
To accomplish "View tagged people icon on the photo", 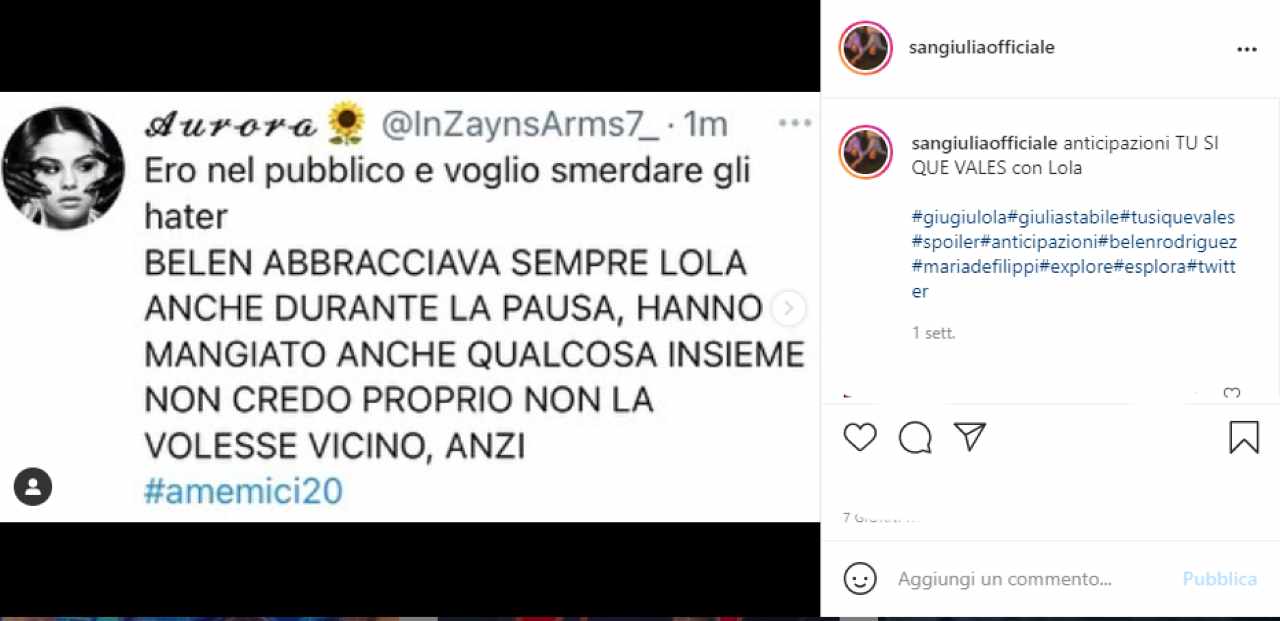I will pyautogui.click(x=33, y=487).
